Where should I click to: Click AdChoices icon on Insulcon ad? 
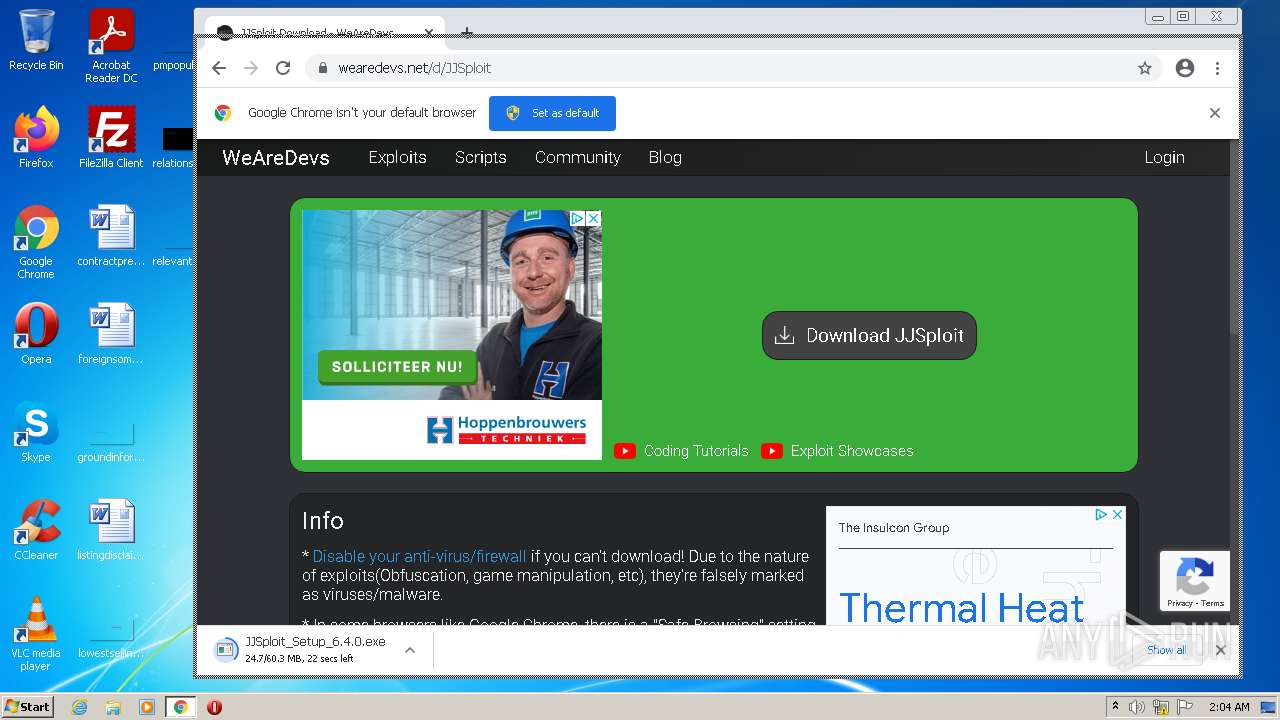1101,514
